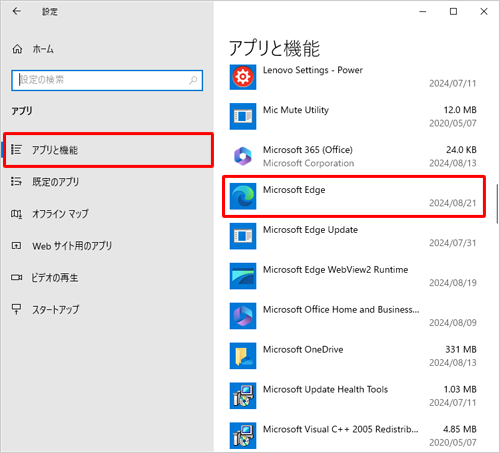The height and width of the screenshot is (453, 500).
Task: Open the スタートアップ section
Action: (x=107, y=309)
